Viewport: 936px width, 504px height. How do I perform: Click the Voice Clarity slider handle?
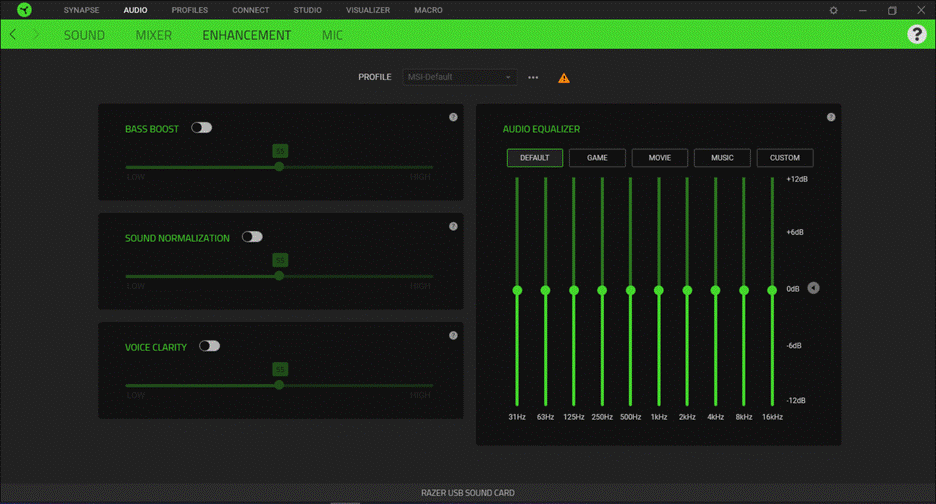coord(279,385)
